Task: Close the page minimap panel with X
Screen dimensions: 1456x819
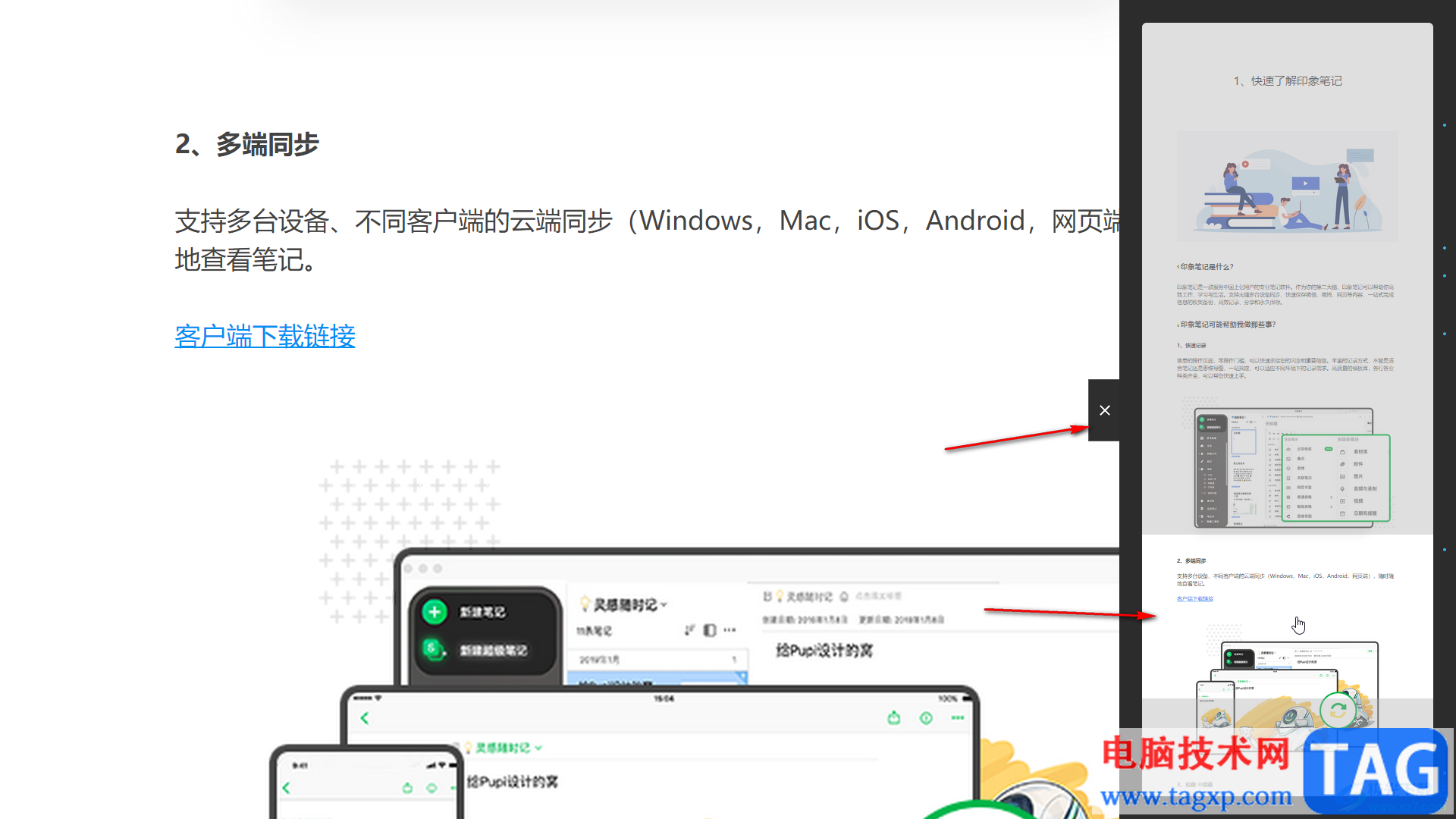Action: pos(1104,410)
